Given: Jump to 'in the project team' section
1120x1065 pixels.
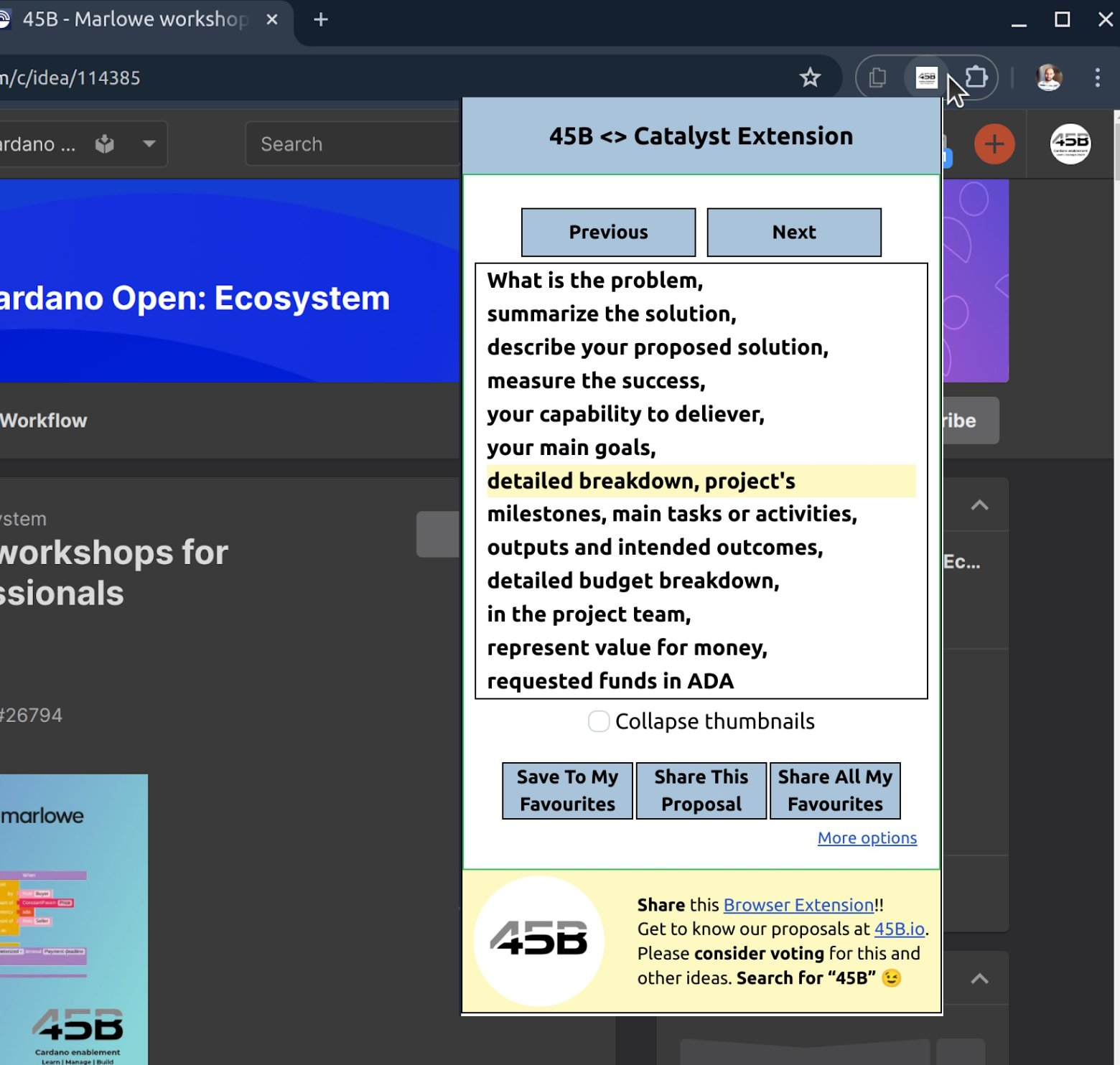Looking at the screenshot, I should click(x=589, y=614).
